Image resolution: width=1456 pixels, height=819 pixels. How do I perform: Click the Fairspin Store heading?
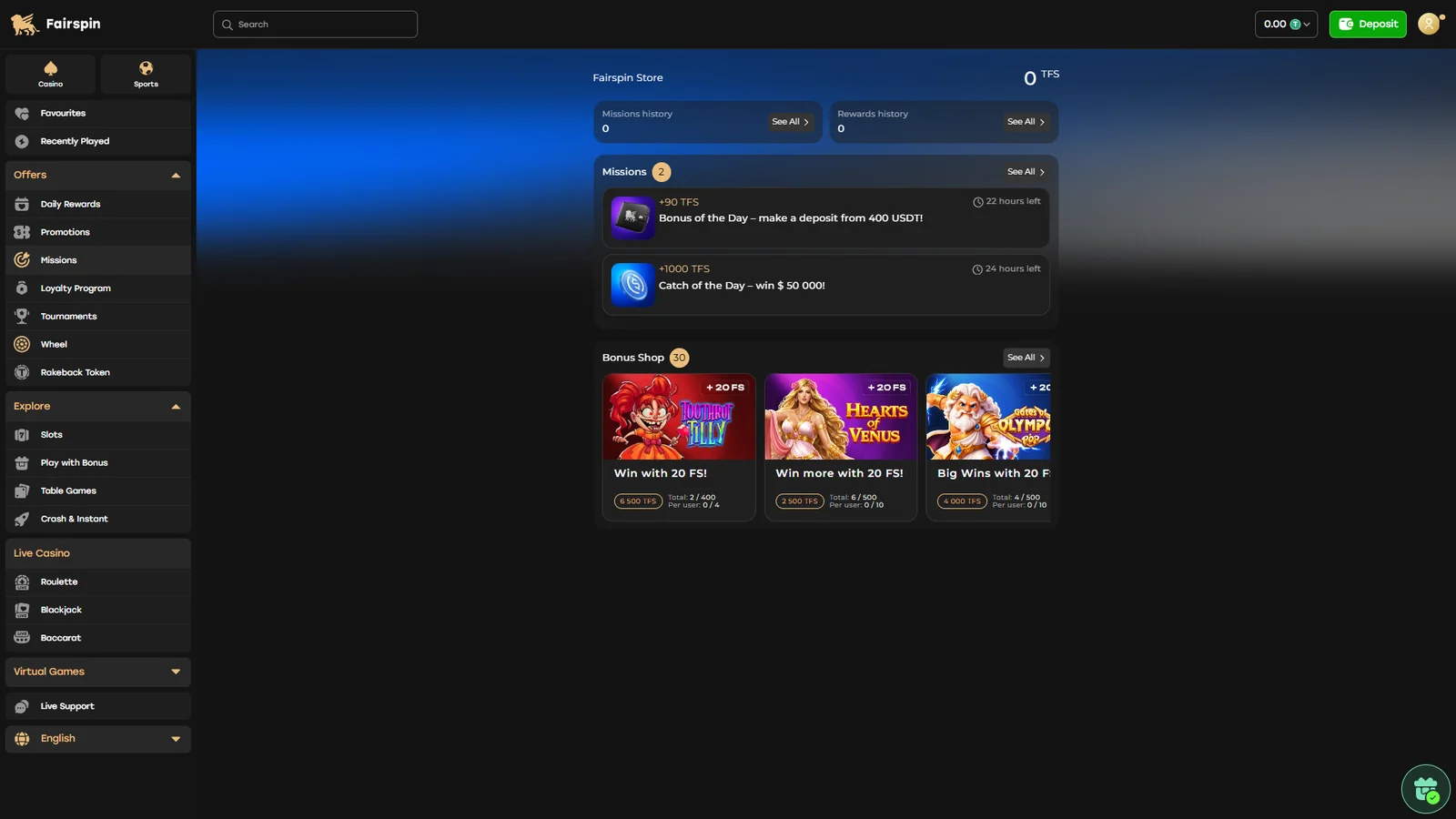pos(628,78)
